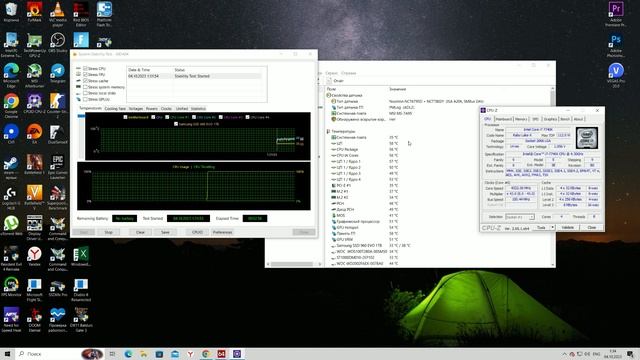
Task: Open Preferences in stability test window
Action: point(222,232)
